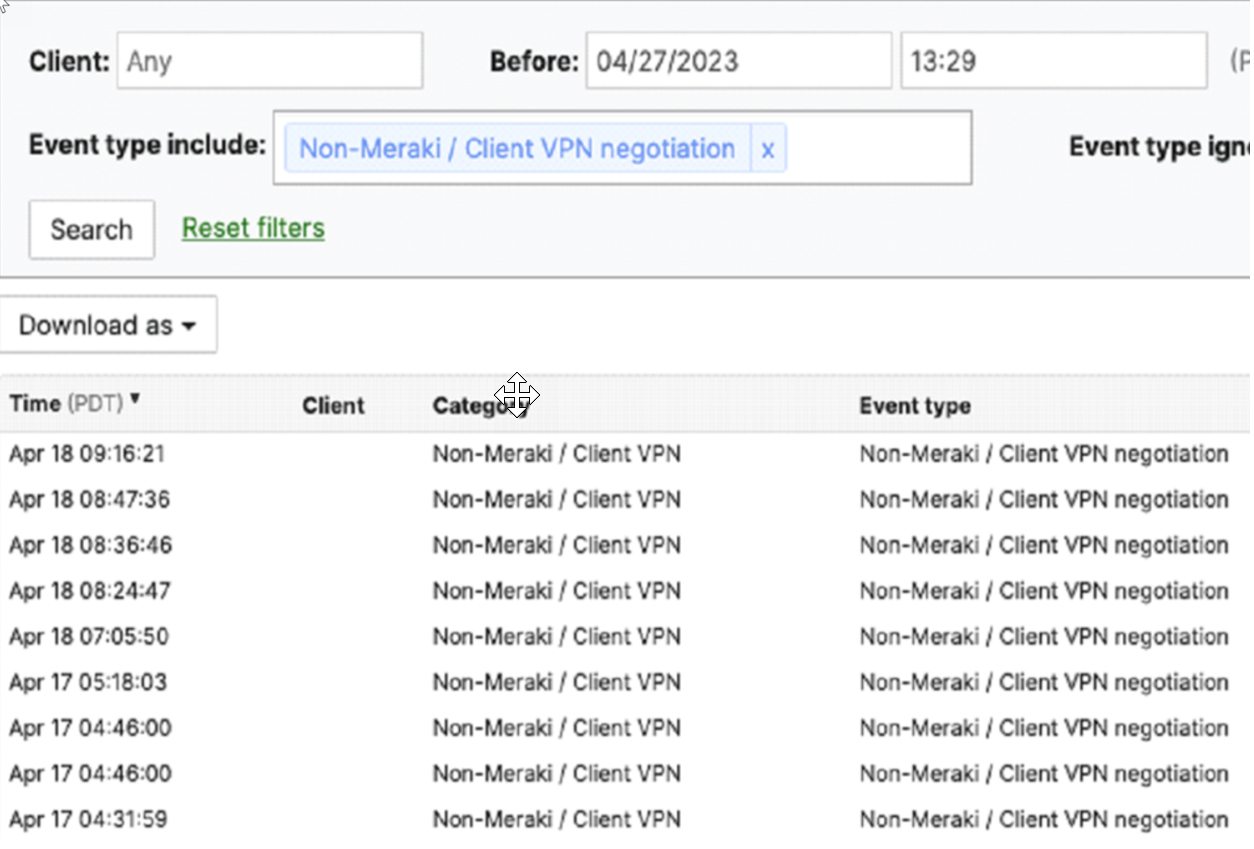The height and width of the screenshot is (849, 1254).
Task: Open the Download as dropdown
Action: pyautogui.click(x=107, y=325)
